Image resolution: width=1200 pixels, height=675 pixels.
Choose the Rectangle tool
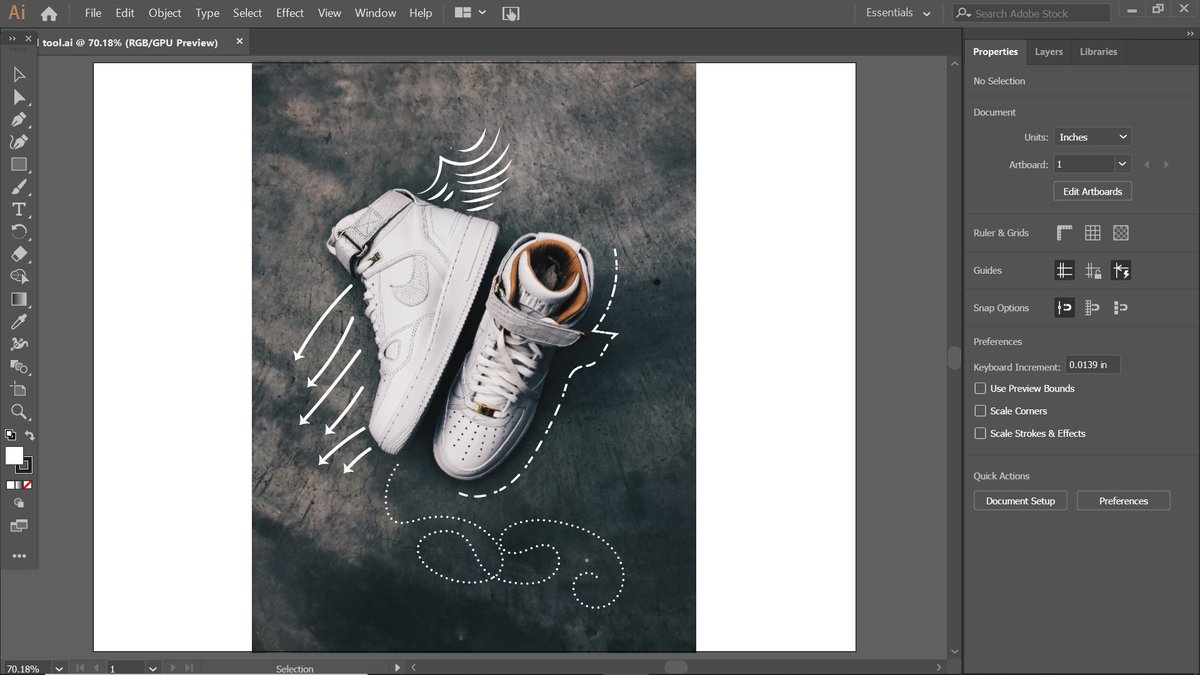click(x=19, y=164)
